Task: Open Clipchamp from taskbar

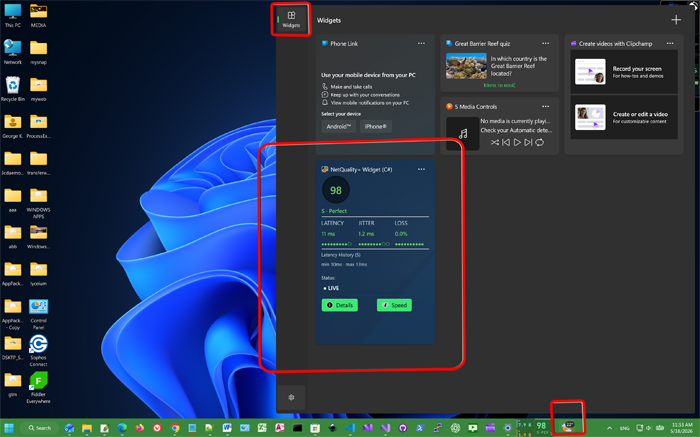Action: click(x=490, y=428)
